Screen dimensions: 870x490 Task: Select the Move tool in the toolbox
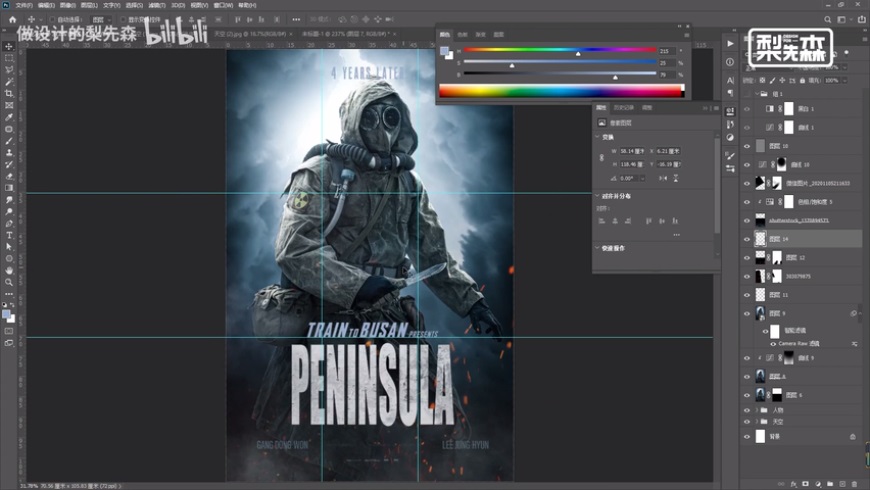coord(9,46)
